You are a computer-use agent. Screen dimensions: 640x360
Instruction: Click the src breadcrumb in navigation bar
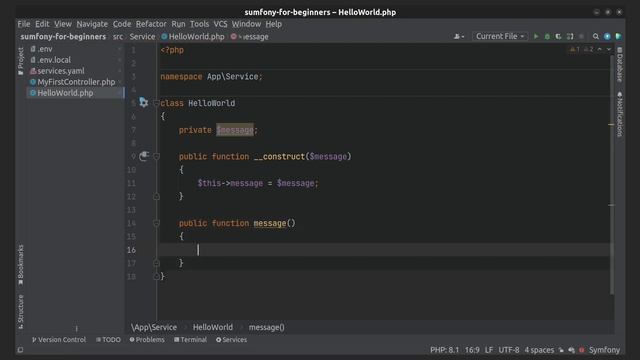pyautogui.click(x=118, y=37)
